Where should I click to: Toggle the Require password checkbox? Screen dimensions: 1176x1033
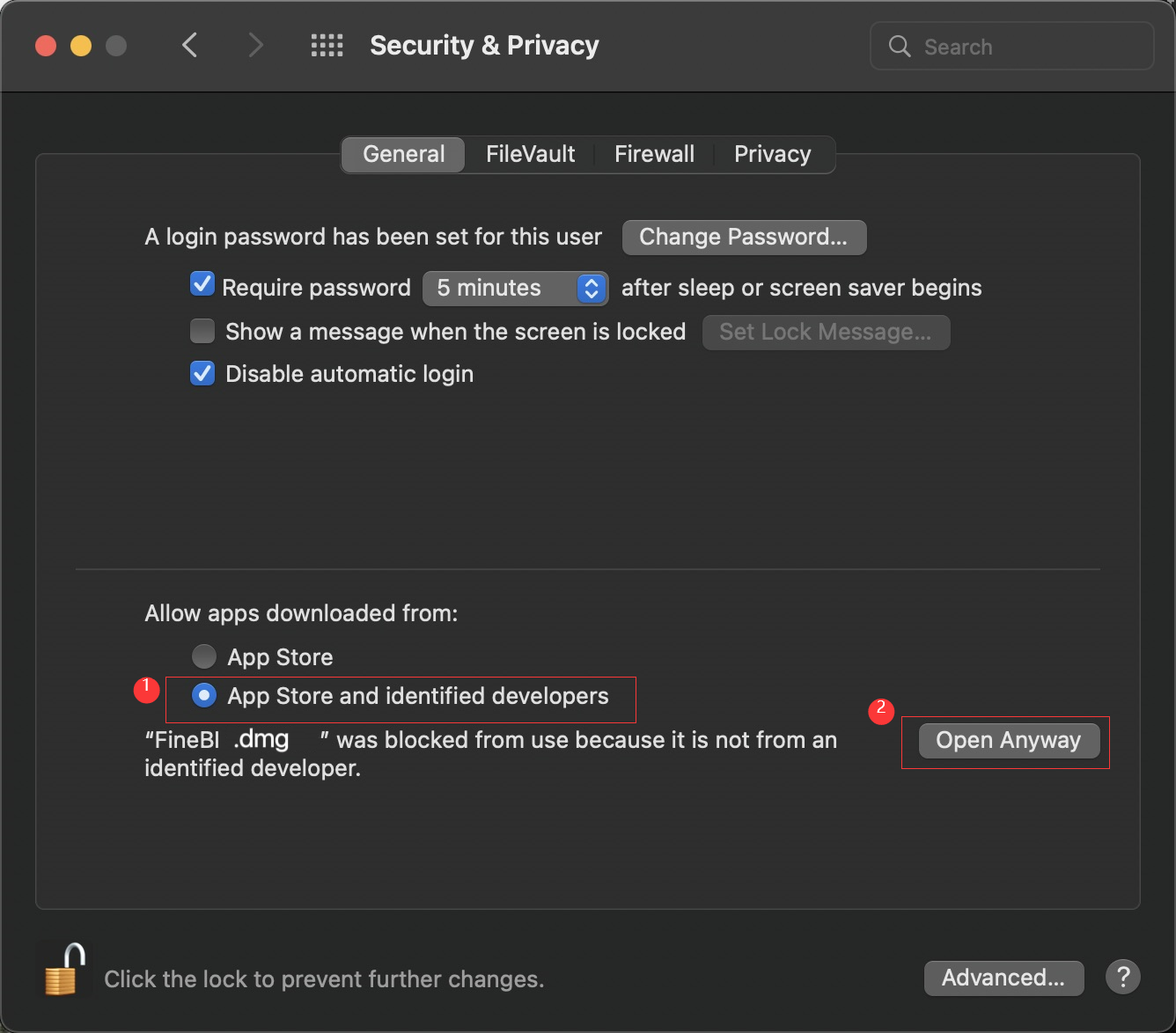click(202, 285)
